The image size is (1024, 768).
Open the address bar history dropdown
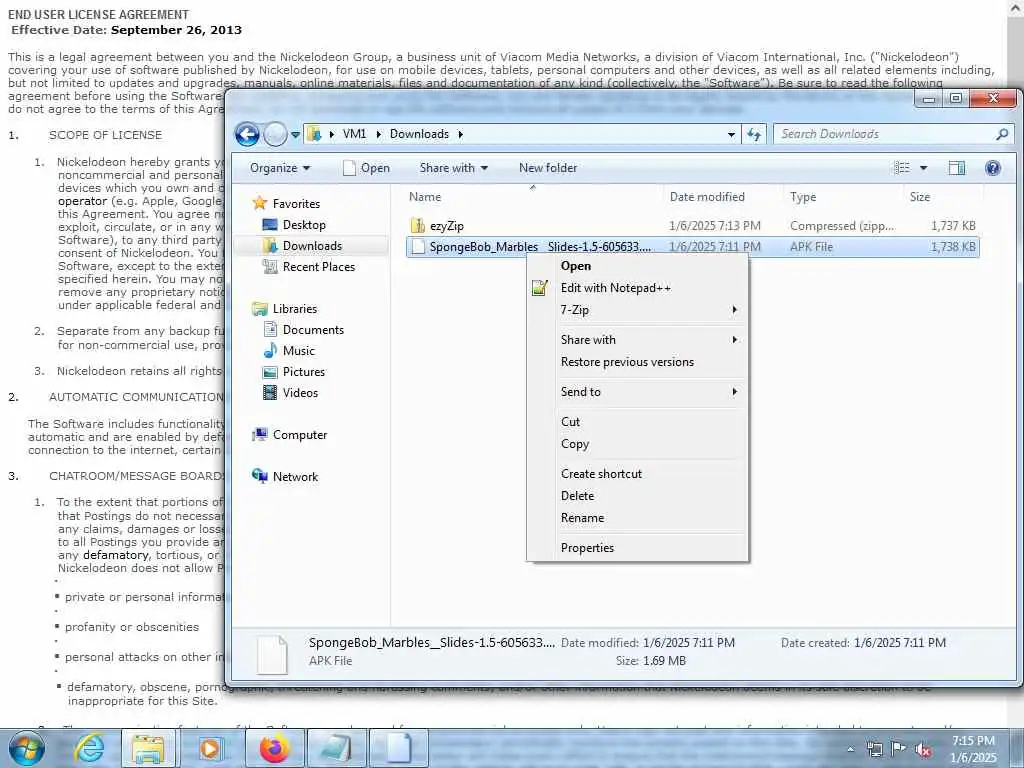click(x=731, y=135)
